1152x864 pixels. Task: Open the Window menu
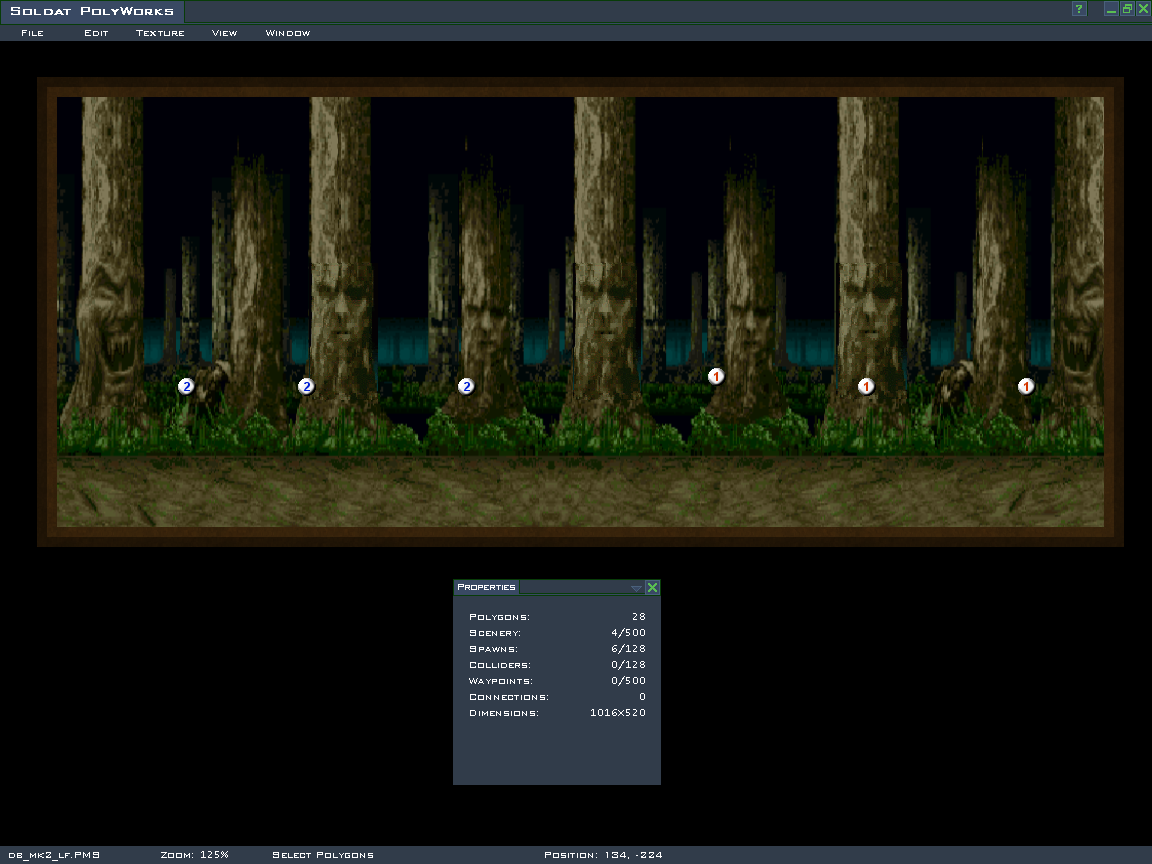288,33
